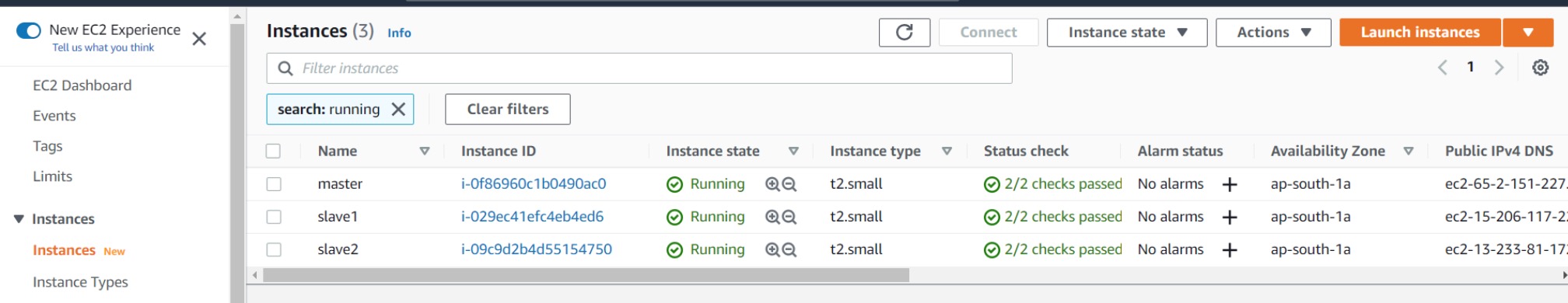Check the slave2 instance row

click(273, 249)
